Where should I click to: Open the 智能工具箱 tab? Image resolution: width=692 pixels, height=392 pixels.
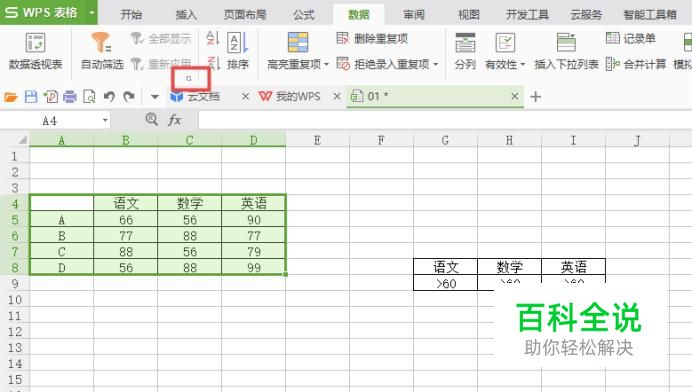pyautogui.click(x=650, y=15)
